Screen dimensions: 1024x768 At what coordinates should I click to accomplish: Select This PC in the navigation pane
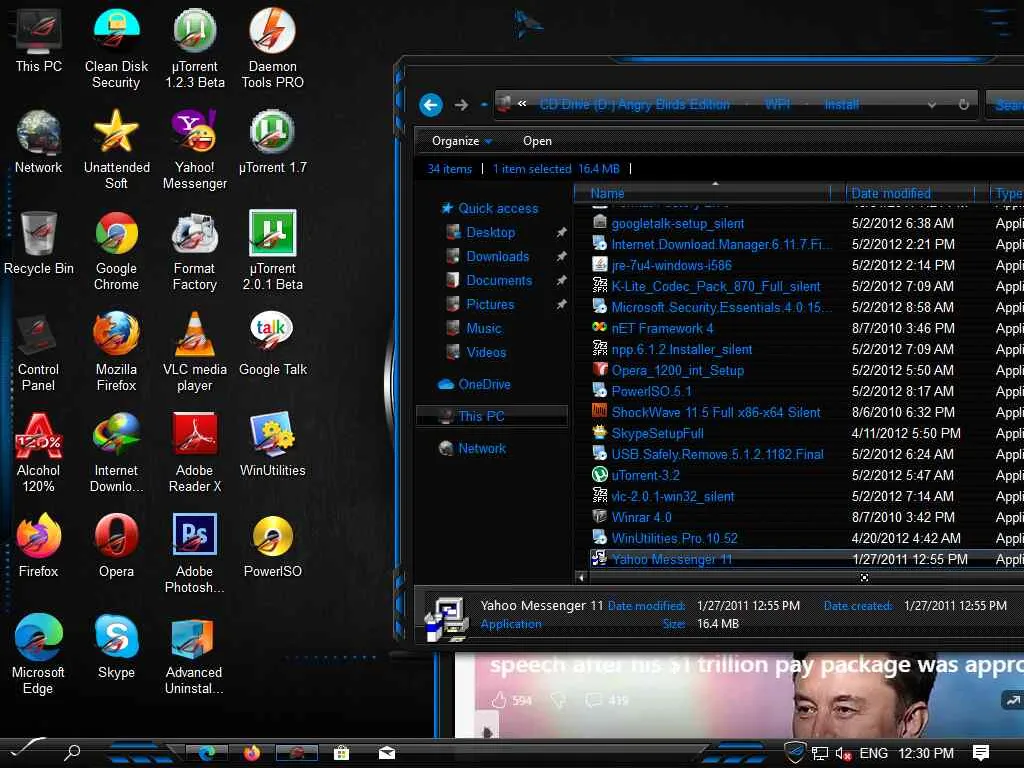point(481,416)
